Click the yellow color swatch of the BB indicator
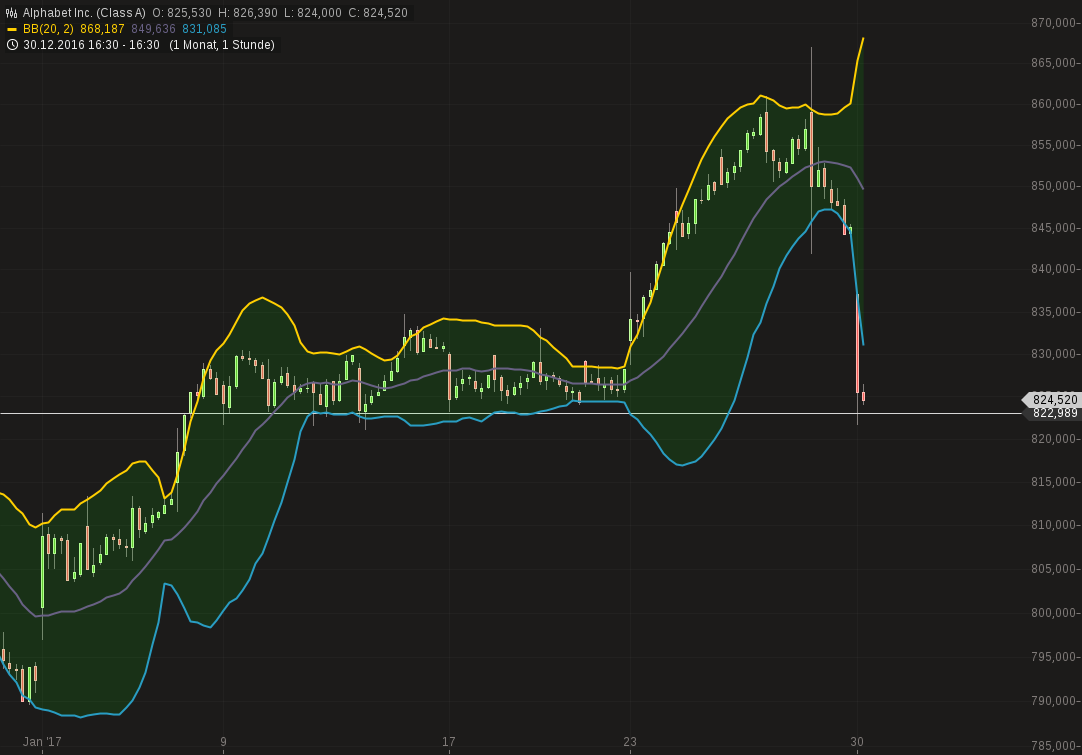Screen dimensions: 1082x755 click(12, 28)
